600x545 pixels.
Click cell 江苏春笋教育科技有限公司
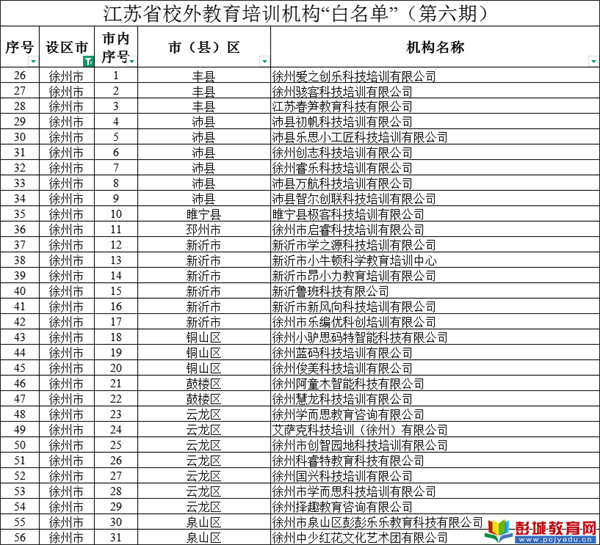tap(435, 106)
